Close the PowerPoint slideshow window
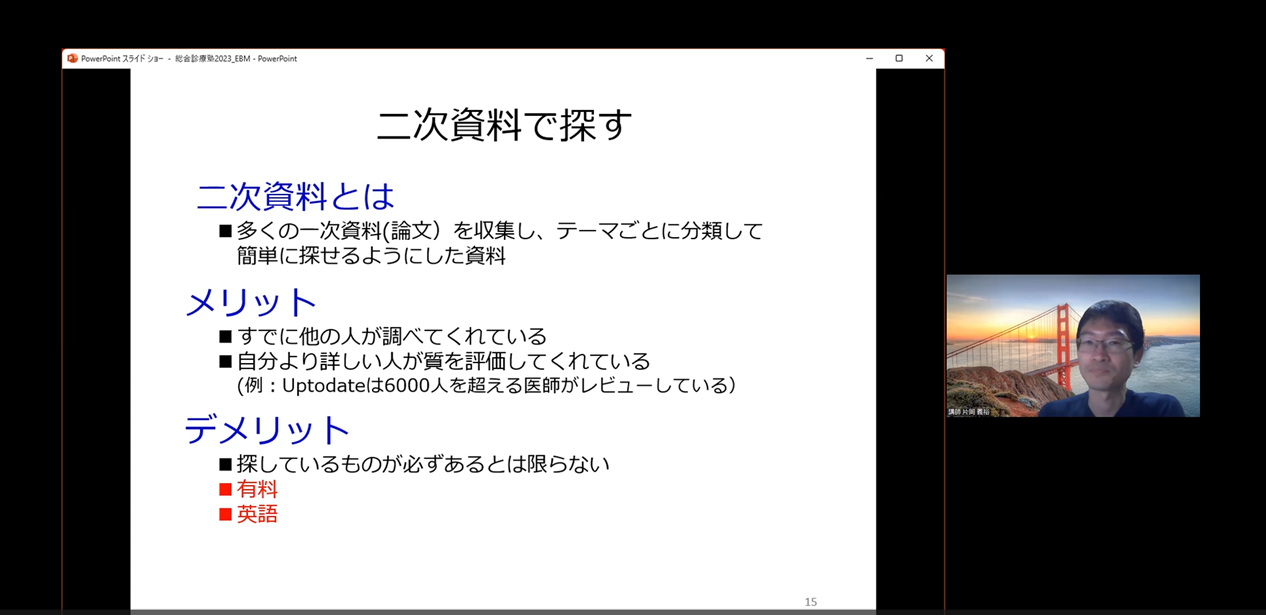The width and height of the screenshot is (1266, 615). point(929,59)
